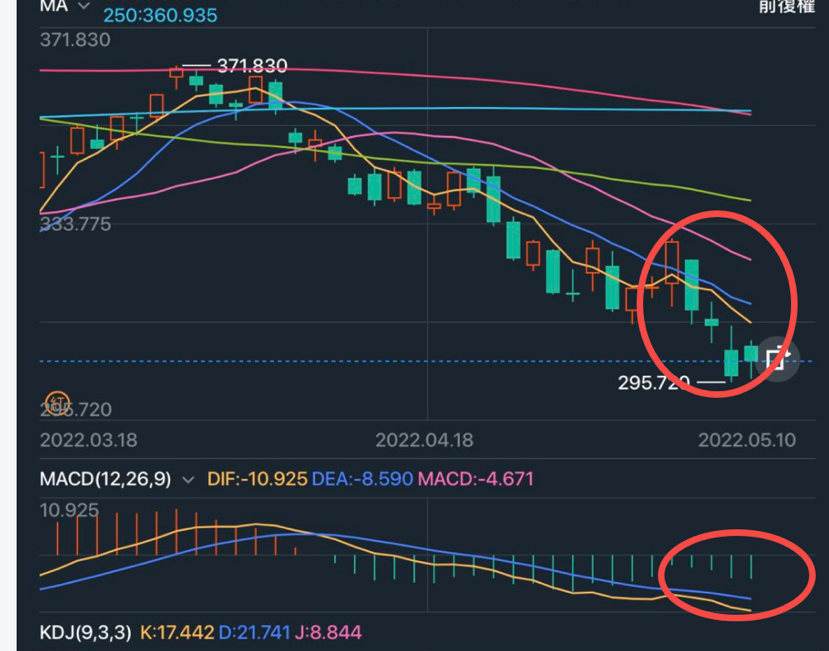Tap the last green candlestick on chart
Screen dimensions: 829x651
coord(751,354)
